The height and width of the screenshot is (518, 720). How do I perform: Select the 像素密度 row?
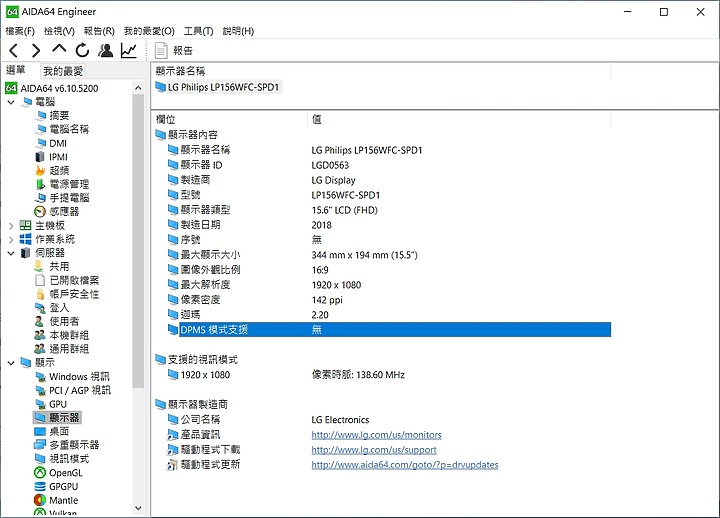coord(389,300)
